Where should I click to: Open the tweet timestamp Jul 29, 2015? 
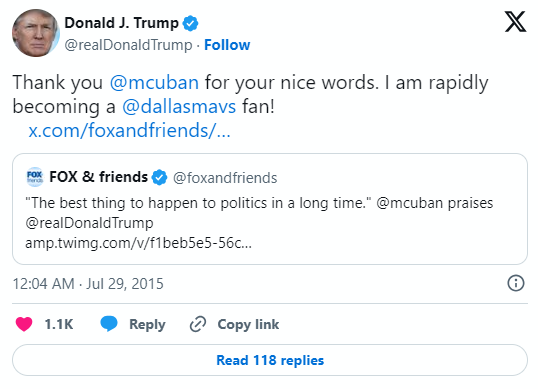(x=88, y=284)
